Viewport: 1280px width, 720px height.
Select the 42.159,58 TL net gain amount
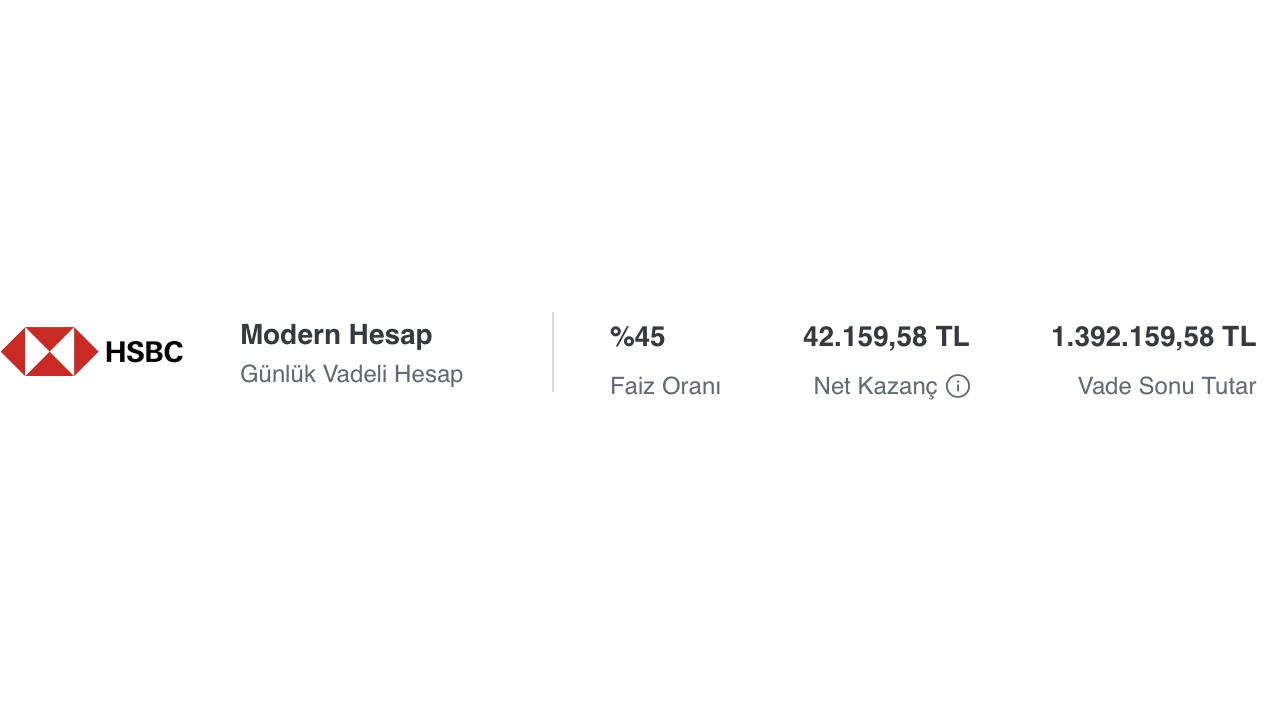pyautogui.click(x=885, y=337)
